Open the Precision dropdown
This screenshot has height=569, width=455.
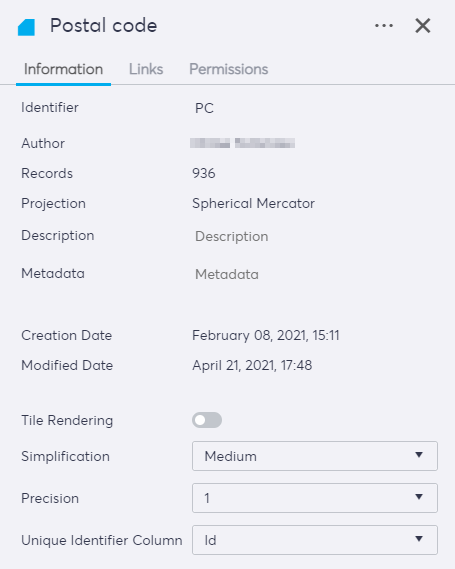(315, 498)
